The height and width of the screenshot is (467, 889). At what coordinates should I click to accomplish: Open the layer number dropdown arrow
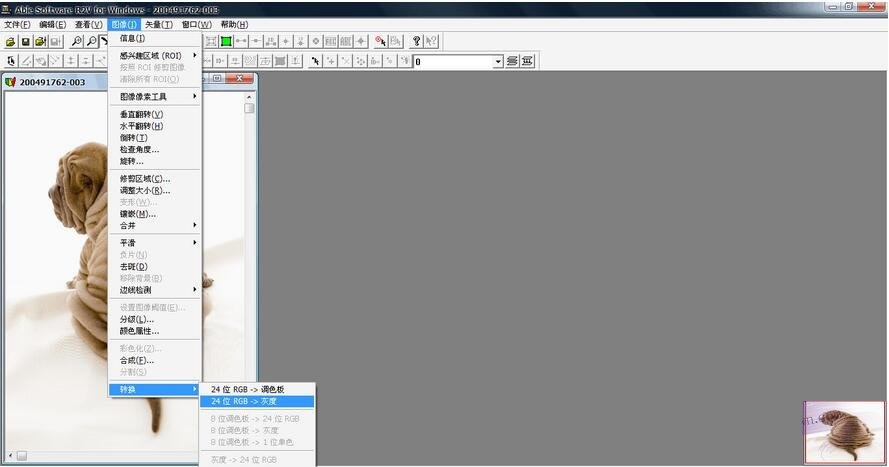tap(498, 61)
